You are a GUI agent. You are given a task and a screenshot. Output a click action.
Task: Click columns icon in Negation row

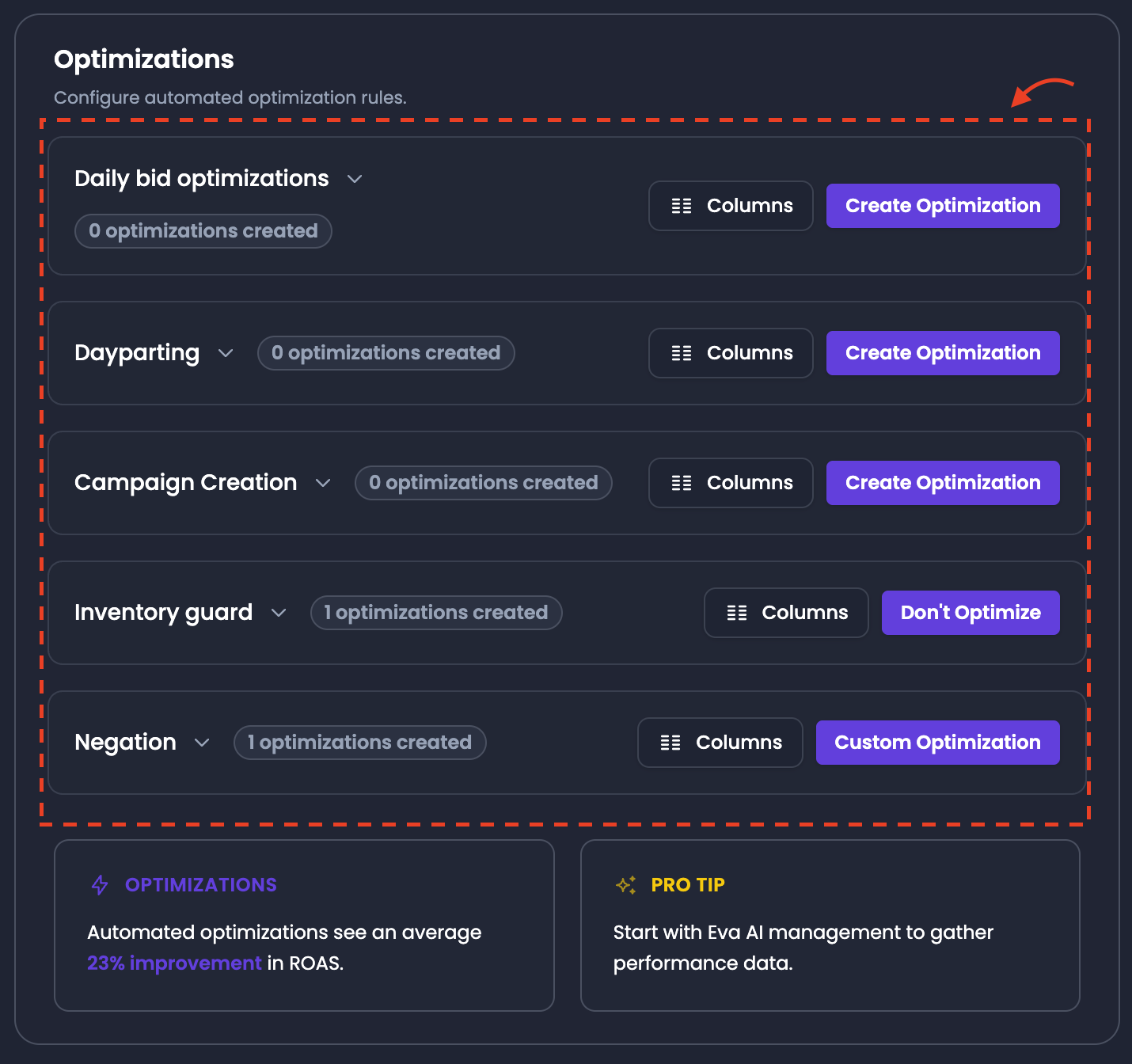(x=670, y=743)
